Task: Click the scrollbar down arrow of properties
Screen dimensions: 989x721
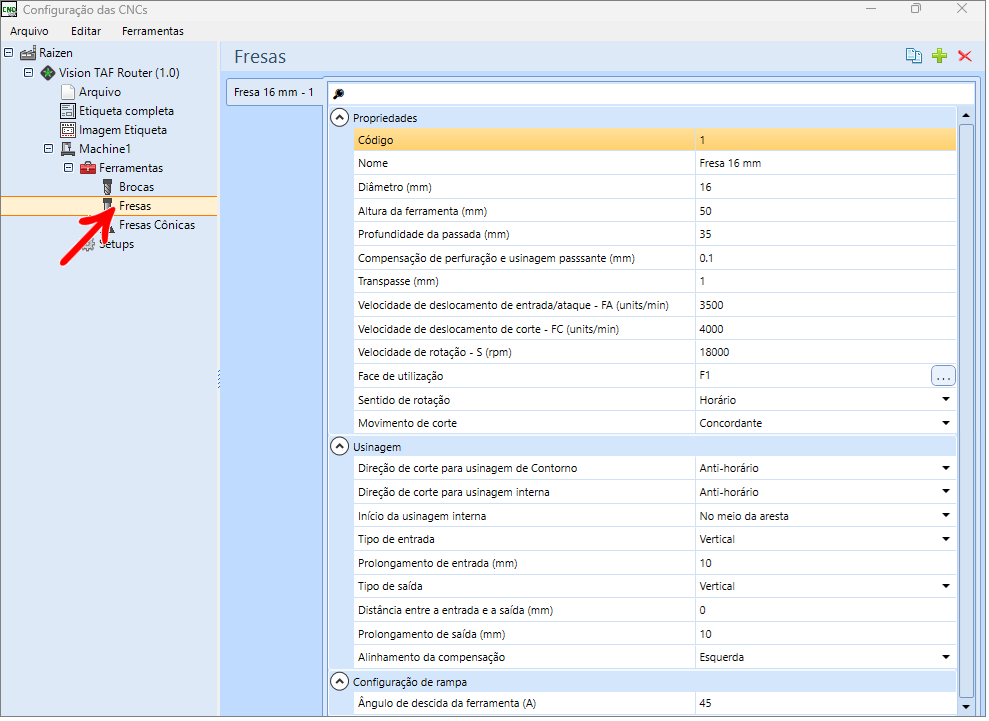Action: pyautogui.click(x=966, y=707)
